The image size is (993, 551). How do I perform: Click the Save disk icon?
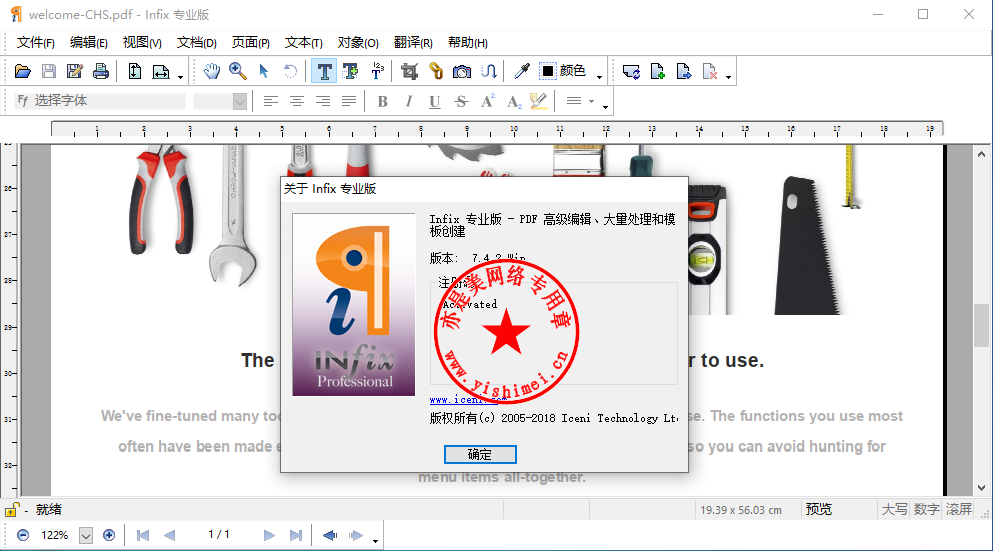click(x=49, y=71)
